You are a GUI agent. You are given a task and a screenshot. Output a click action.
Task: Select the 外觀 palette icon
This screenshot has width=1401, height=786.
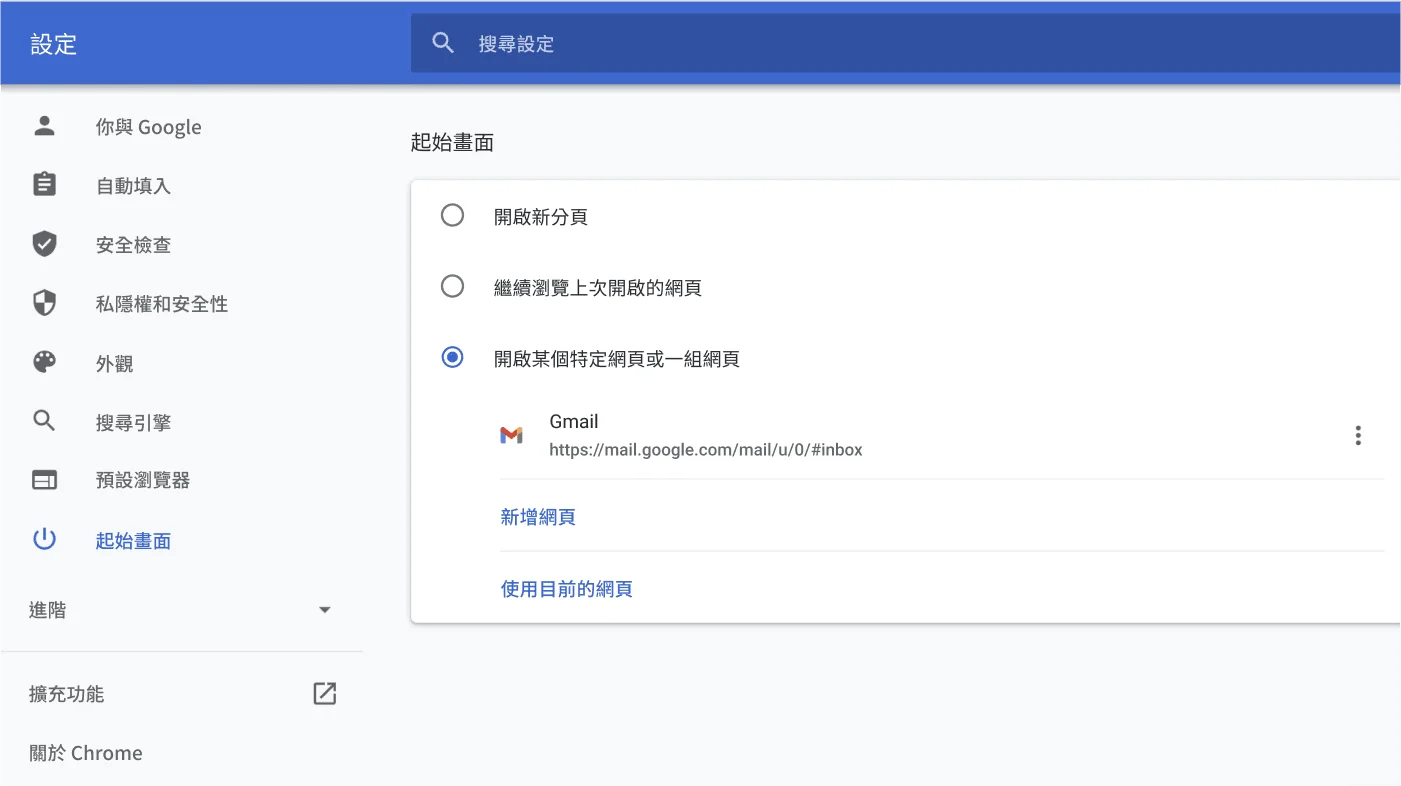pos(44,363)
